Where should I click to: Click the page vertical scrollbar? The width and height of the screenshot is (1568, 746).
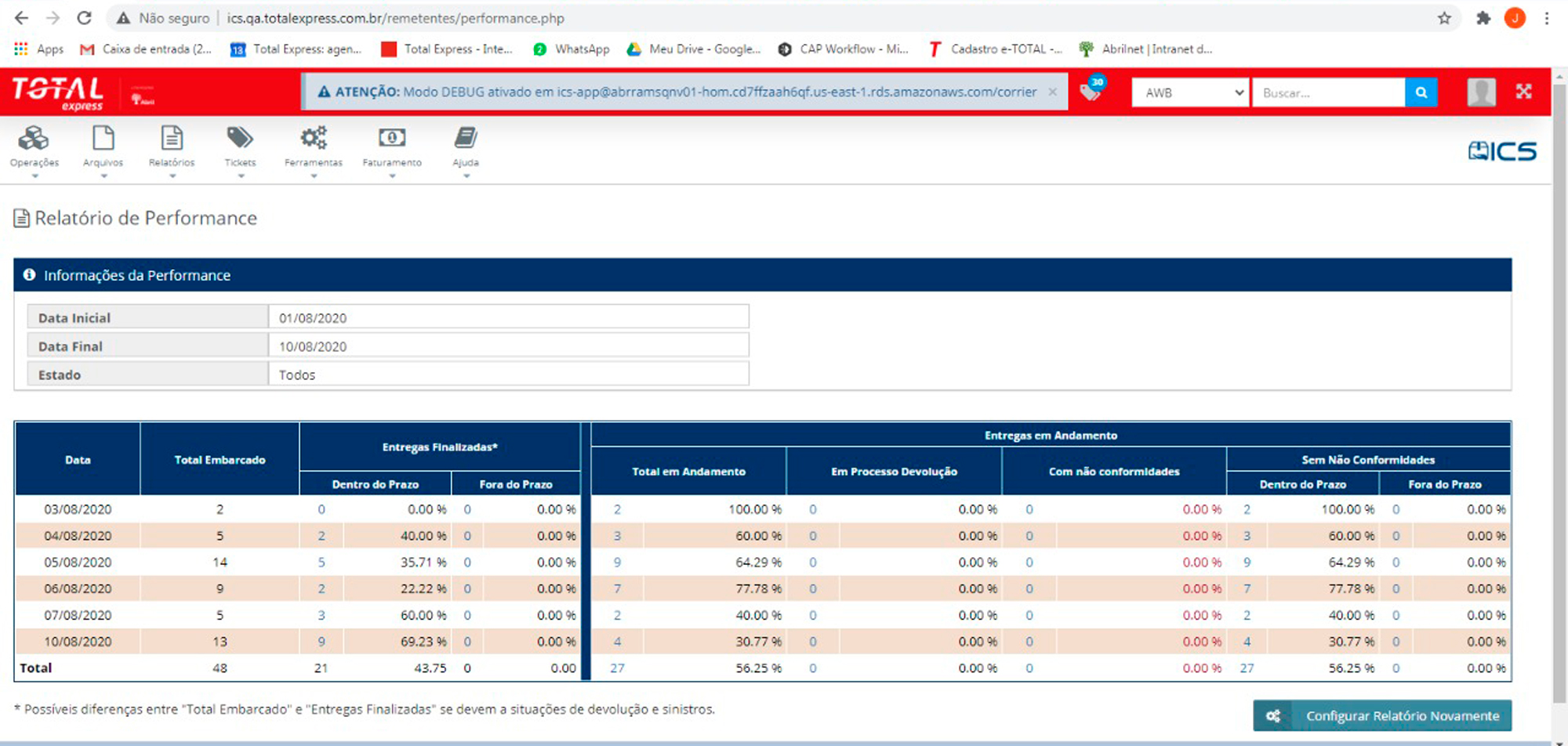coord(1559,392)
